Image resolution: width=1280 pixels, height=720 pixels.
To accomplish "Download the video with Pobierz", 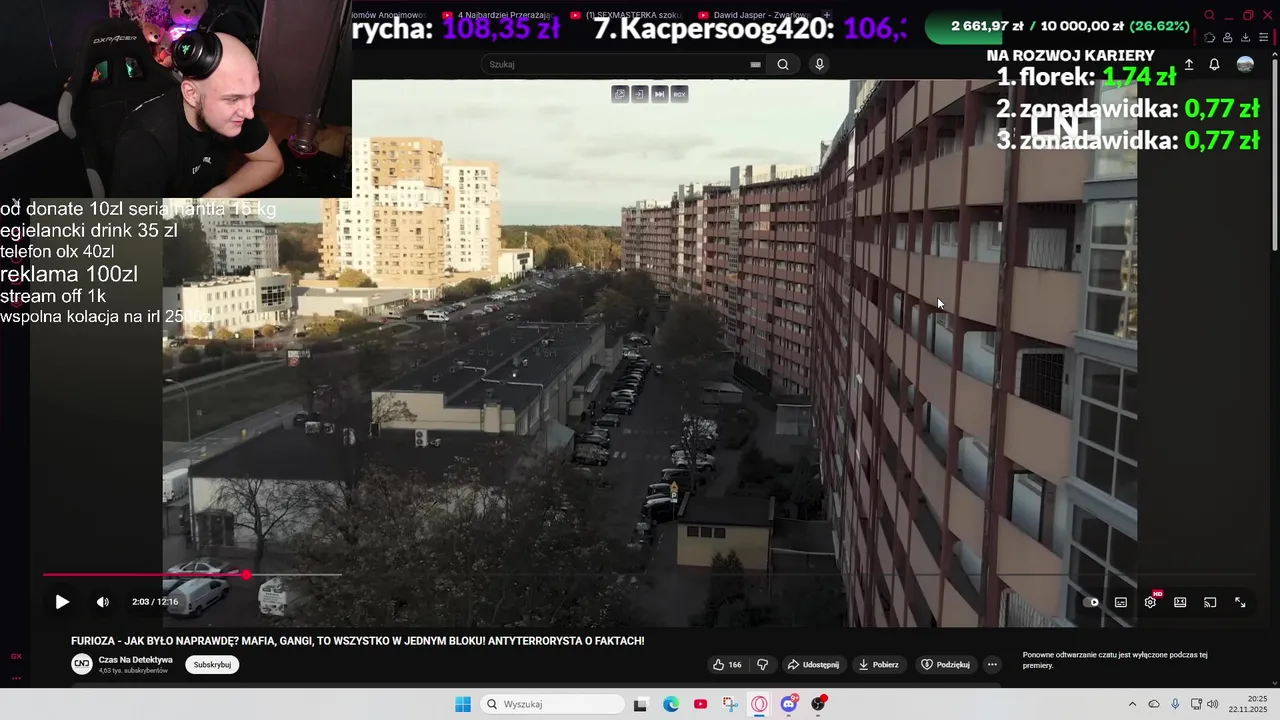I will pos(878,665).
